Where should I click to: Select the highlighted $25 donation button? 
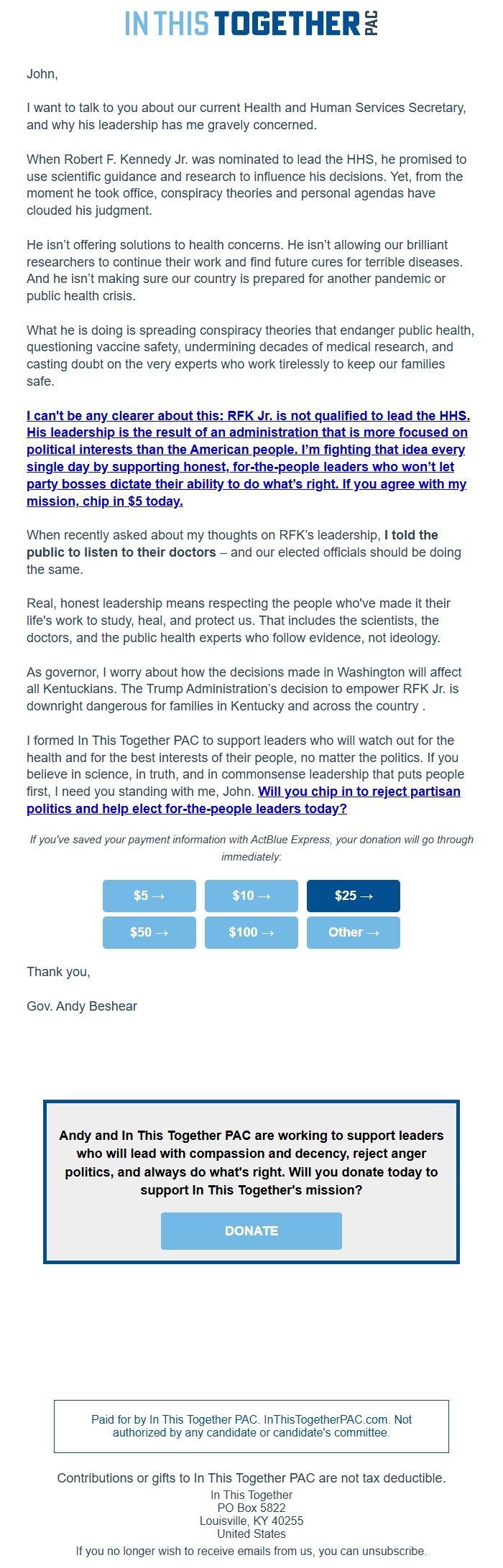point(354,896)
